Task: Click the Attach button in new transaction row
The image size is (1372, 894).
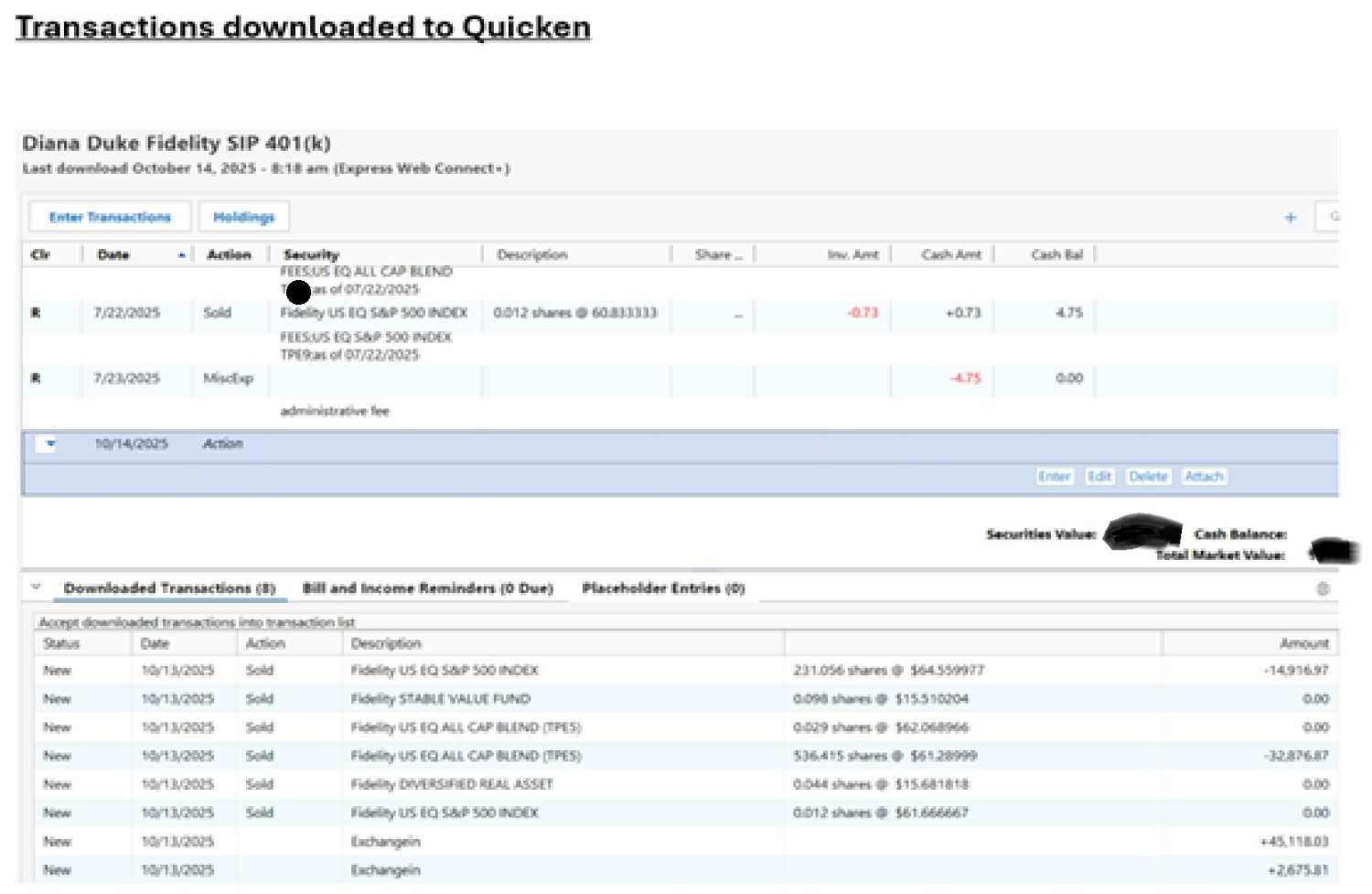Action: [1204, 477]
